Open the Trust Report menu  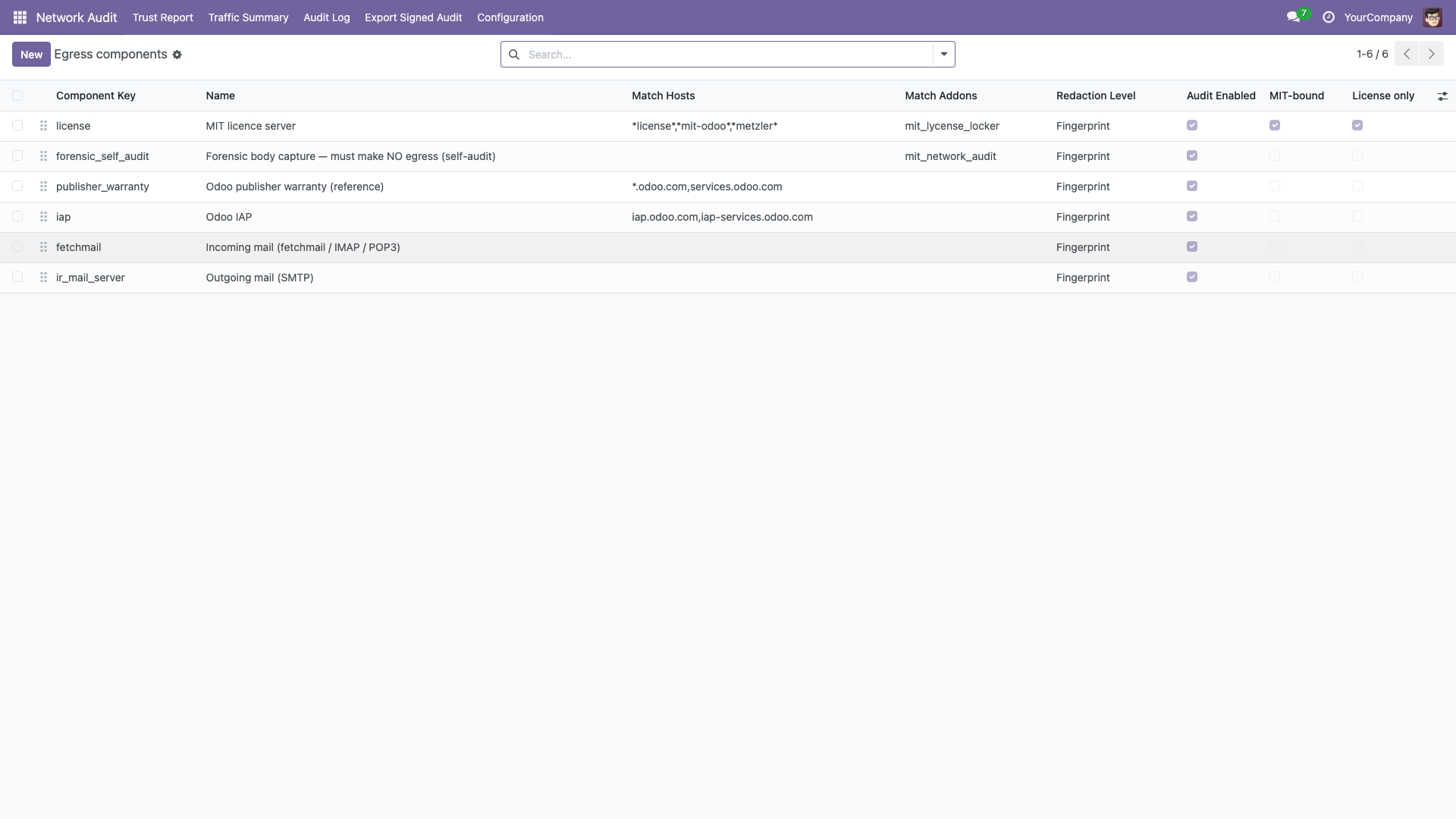click(163, 17)
